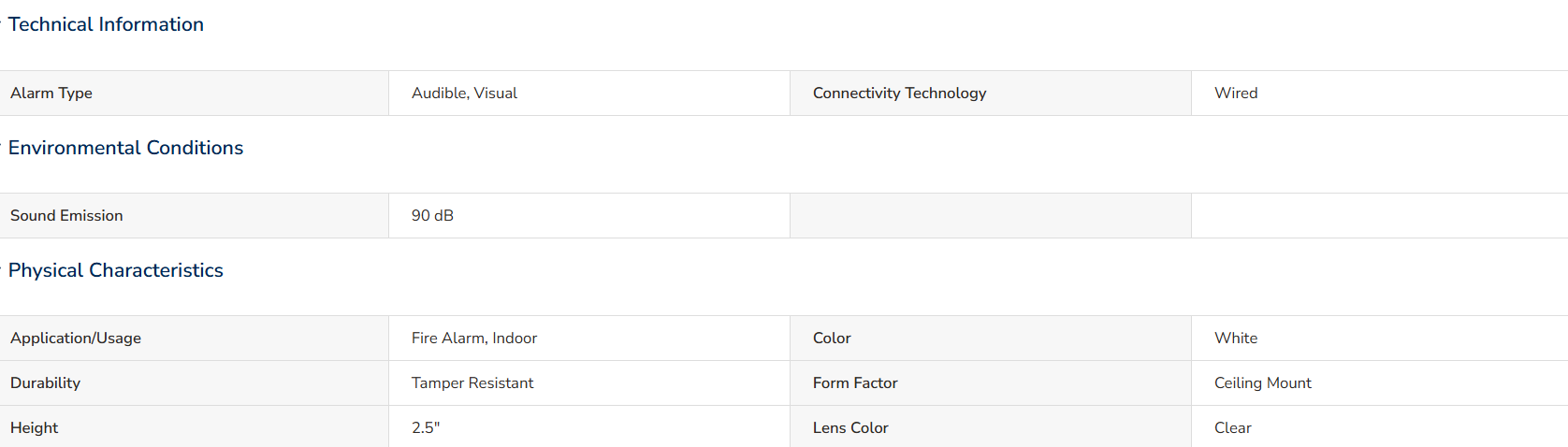Image resolution: width=1568 pixels, height=447 pixels.
Task: Select the Sound Emission label
Action: 66,216
